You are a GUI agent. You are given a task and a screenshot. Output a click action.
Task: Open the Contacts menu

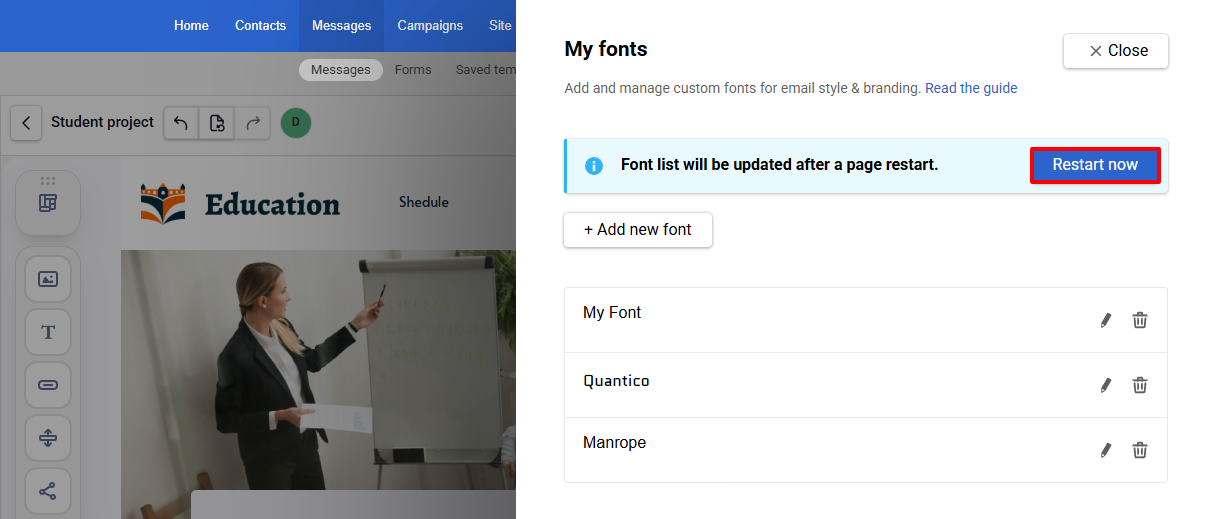[260, 25]
